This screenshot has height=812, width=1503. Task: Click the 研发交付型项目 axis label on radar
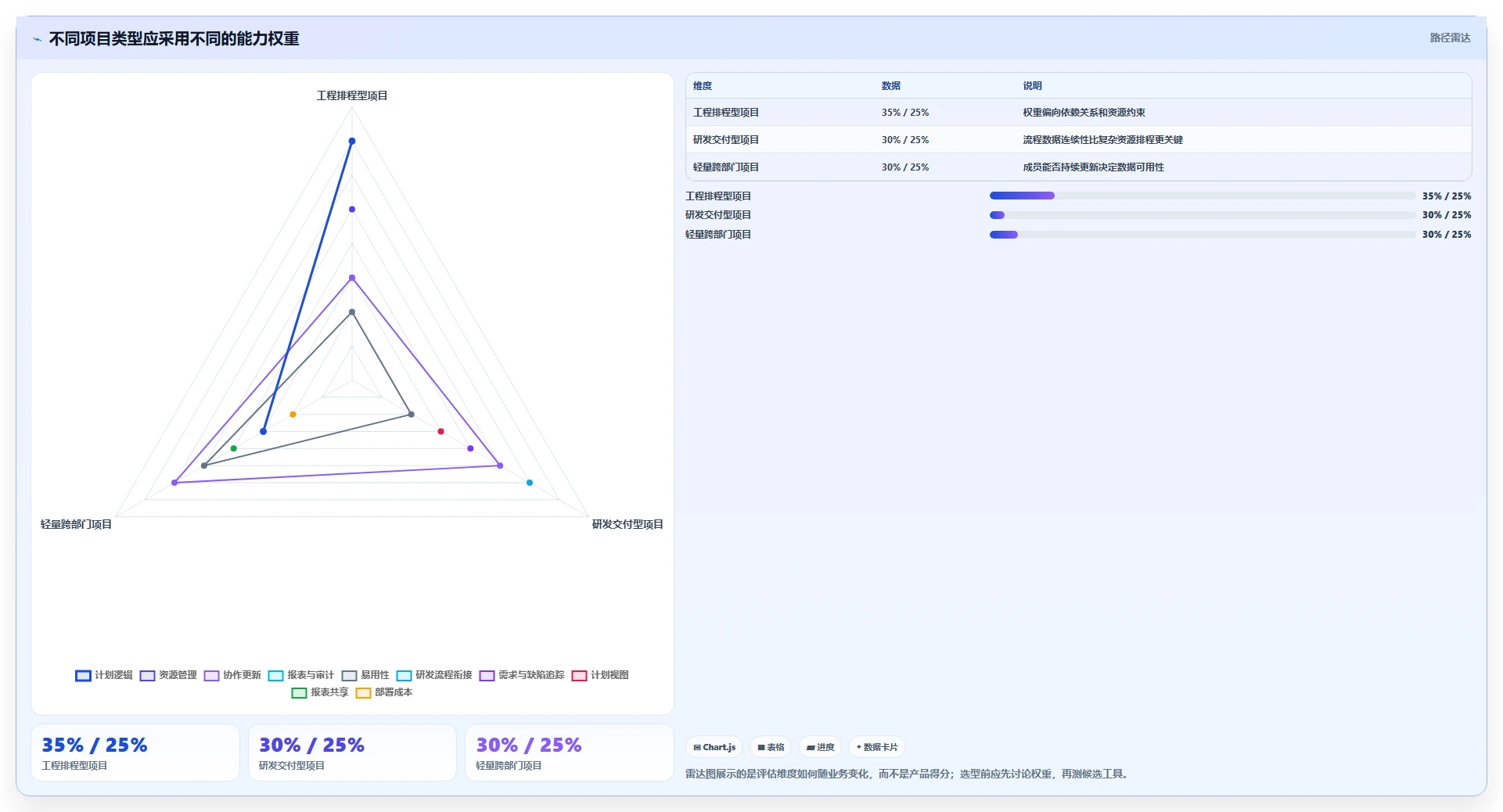[x=627, y=524]
